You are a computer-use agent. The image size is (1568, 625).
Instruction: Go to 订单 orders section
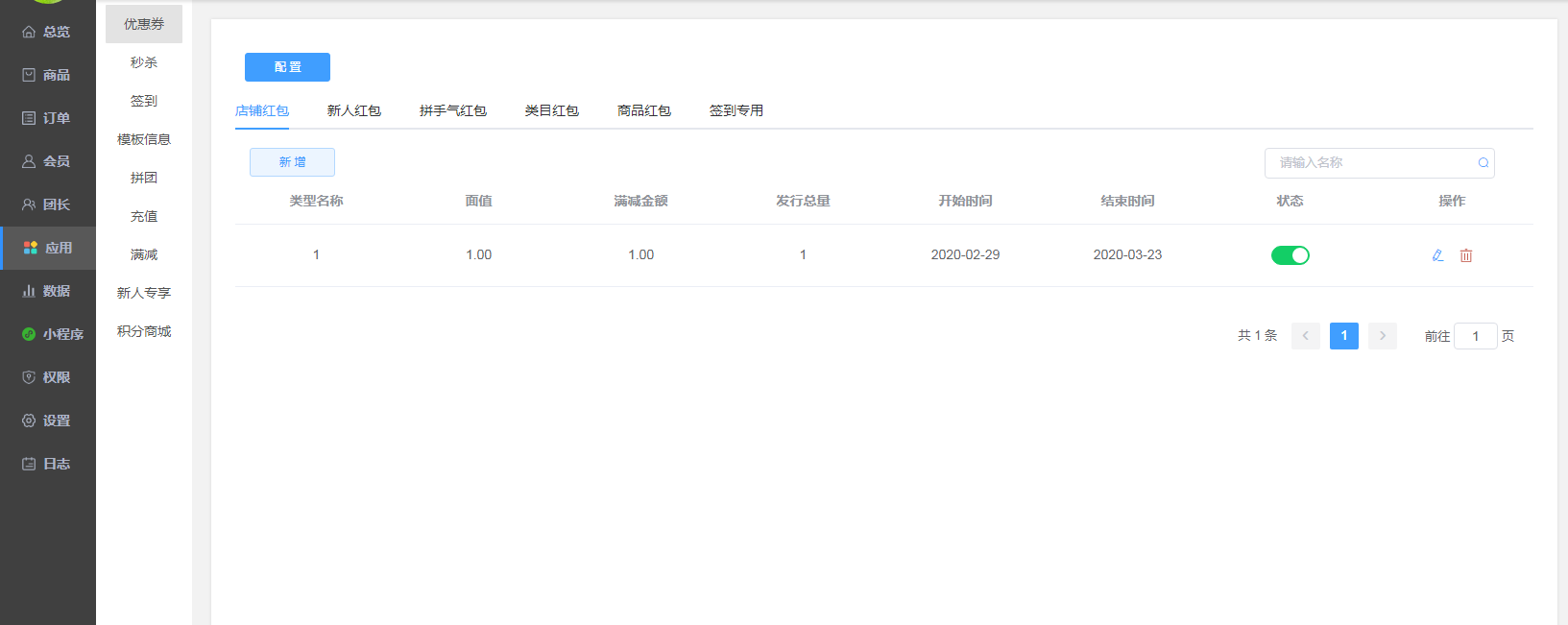pyautogui.click(x=47, y=118)
